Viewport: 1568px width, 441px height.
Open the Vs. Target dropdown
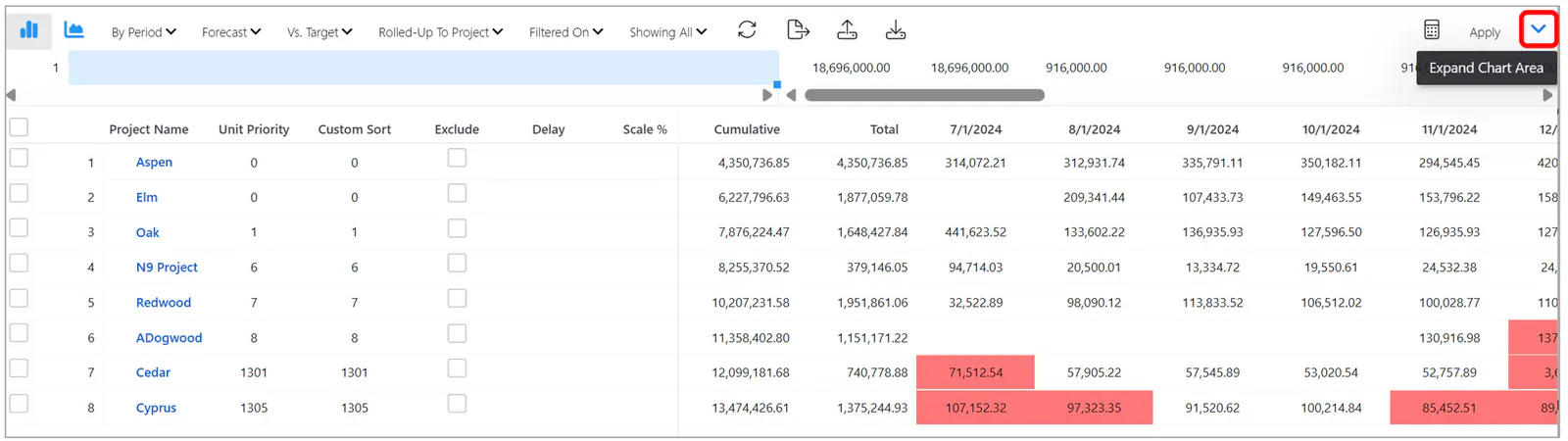pyautogui.click(x=319, y=32)
